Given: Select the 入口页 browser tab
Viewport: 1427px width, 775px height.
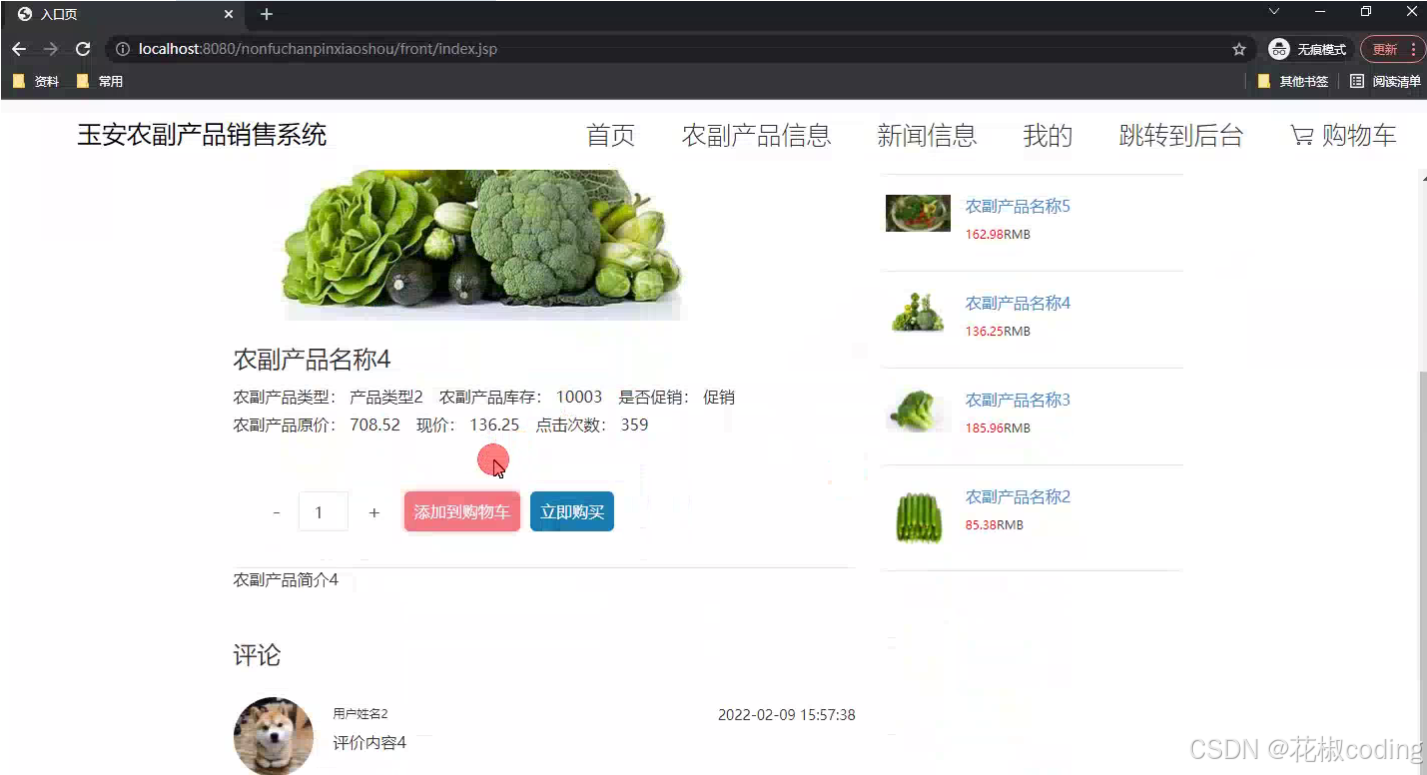Looking at the screenshot, I should click(x=124, y=15).
